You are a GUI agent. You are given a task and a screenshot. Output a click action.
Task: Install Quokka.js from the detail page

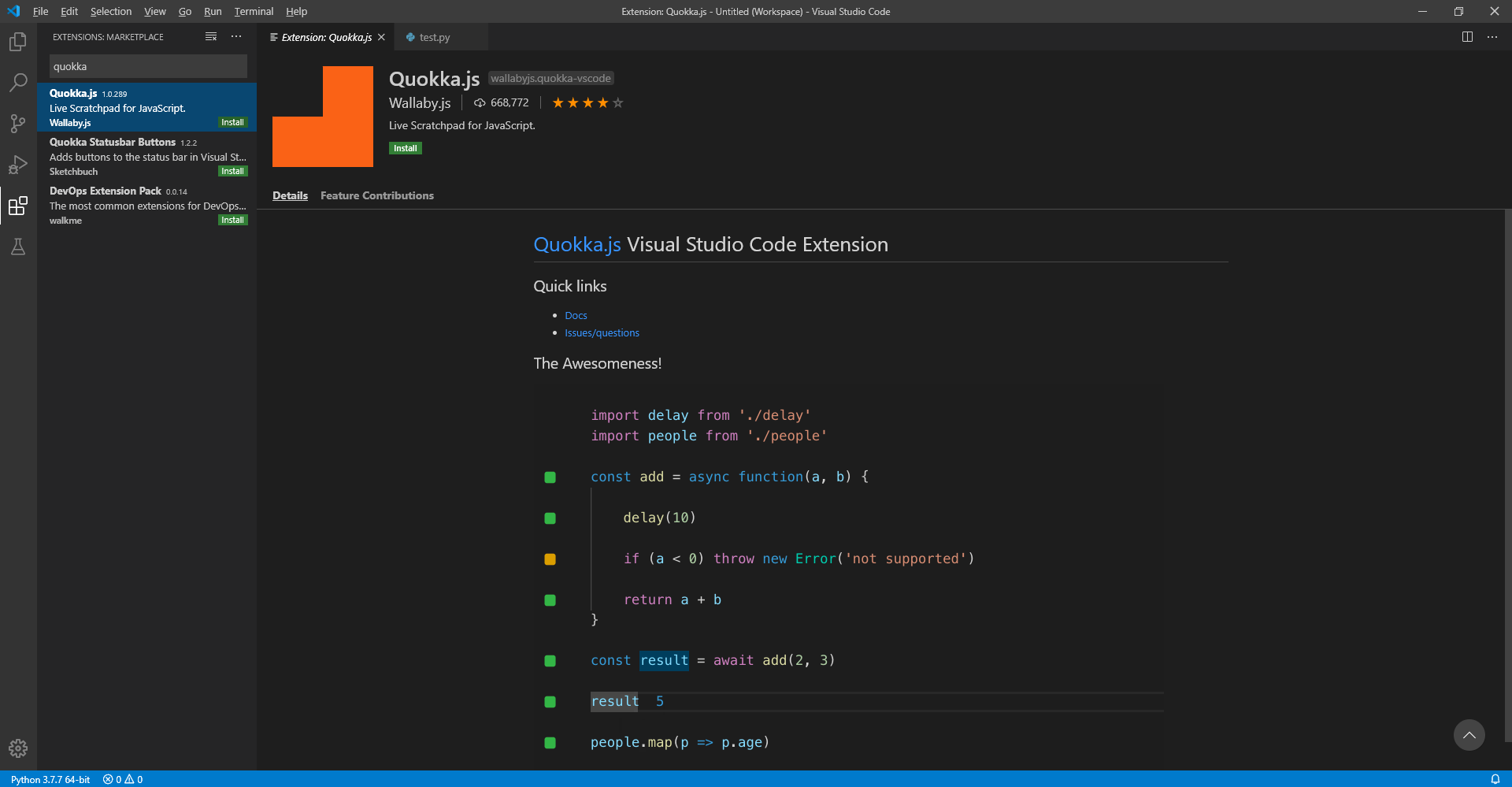406,148
